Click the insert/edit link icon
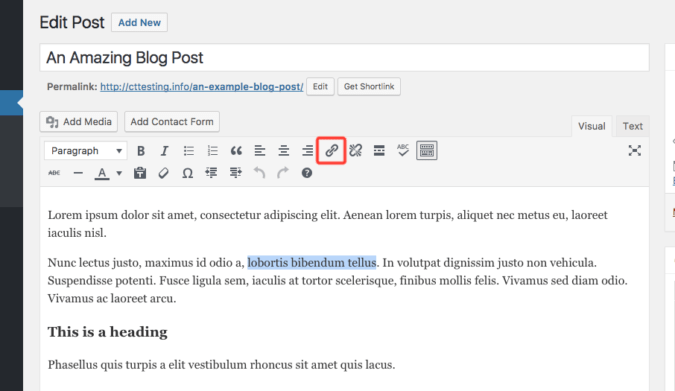This screenshot has width=675, height=391. point(331,150)
